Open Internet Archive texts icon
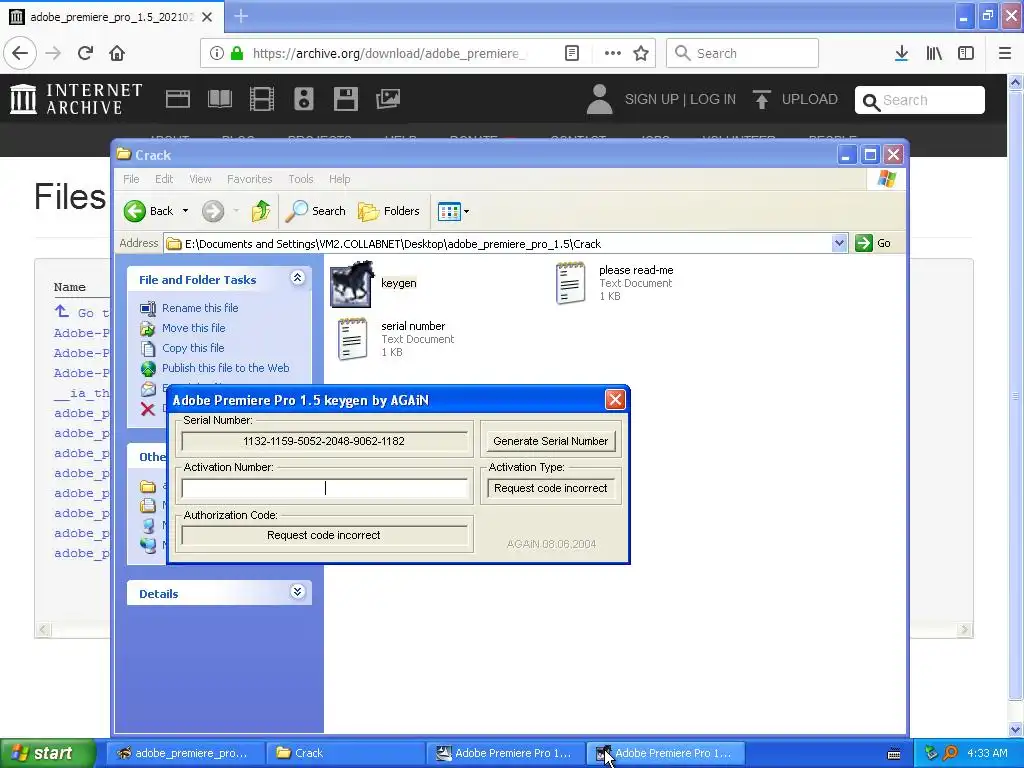This screenshot has width=1024, height=768. pyautogui.click(x=219, y=99)
